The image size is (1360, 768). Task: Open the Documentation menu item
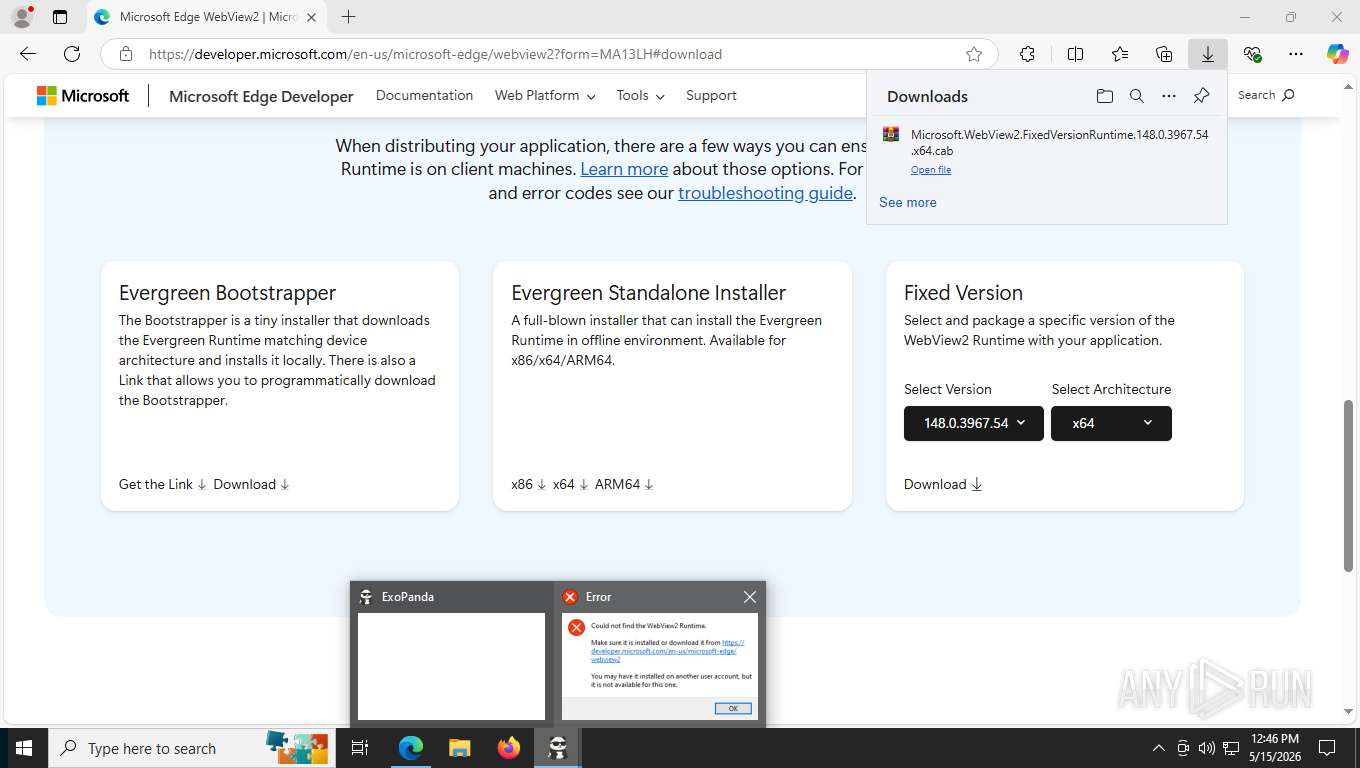click(424, 95)
